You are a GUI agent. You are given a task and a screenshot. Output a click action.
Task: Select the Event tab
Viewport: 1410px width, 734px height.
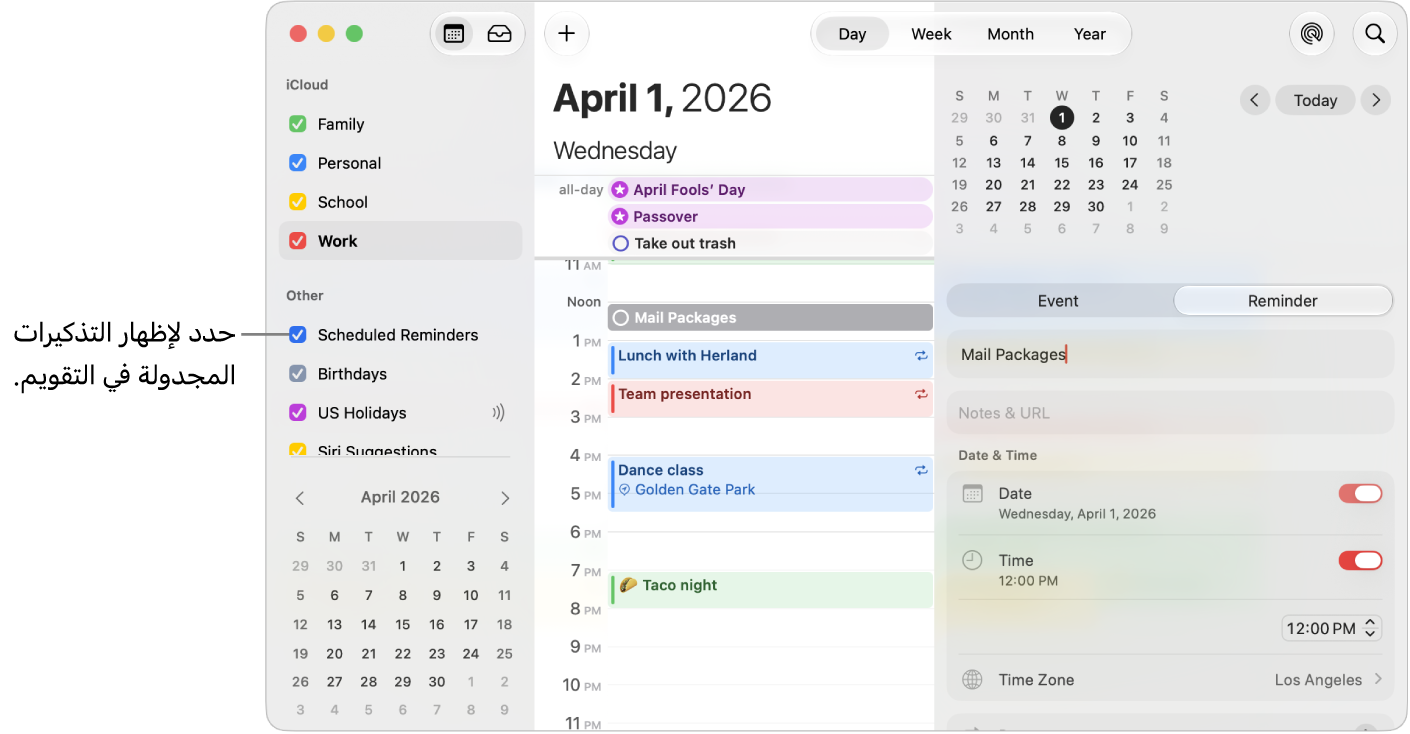point(1058,301)
